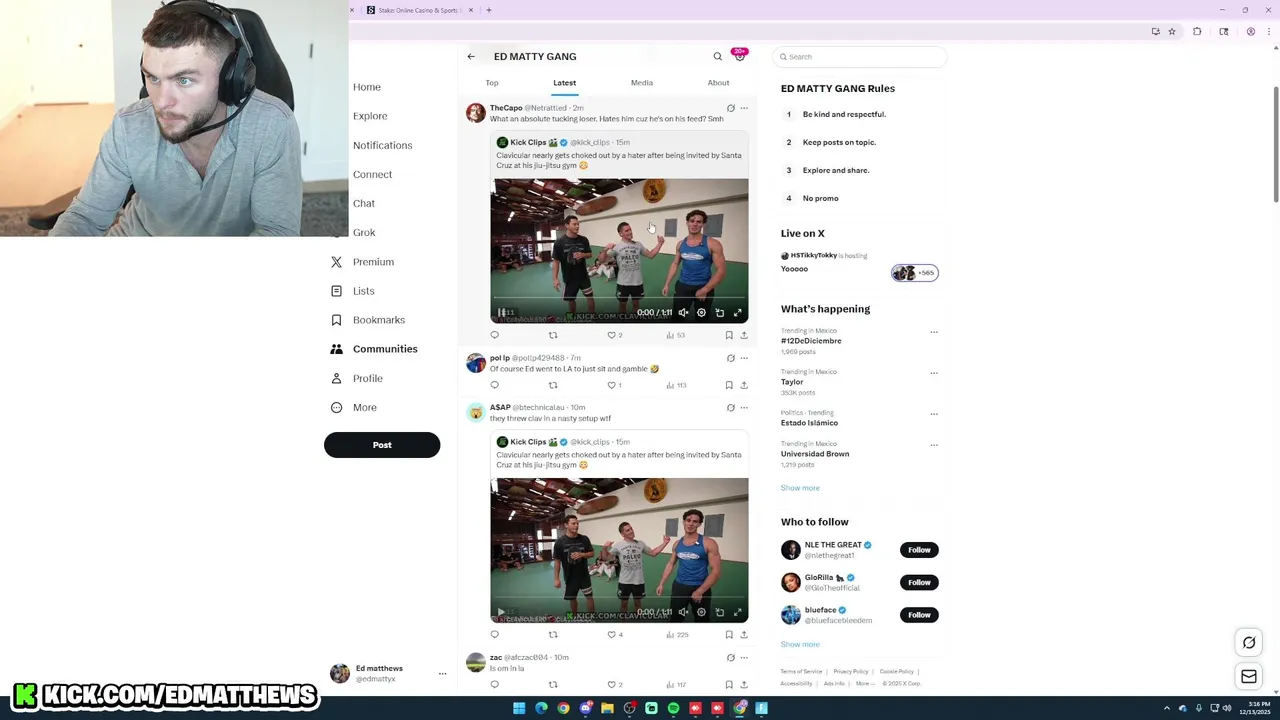The image size is (1280, 720).
Task: Reply to pol lp post
Action: coord(494,385)
